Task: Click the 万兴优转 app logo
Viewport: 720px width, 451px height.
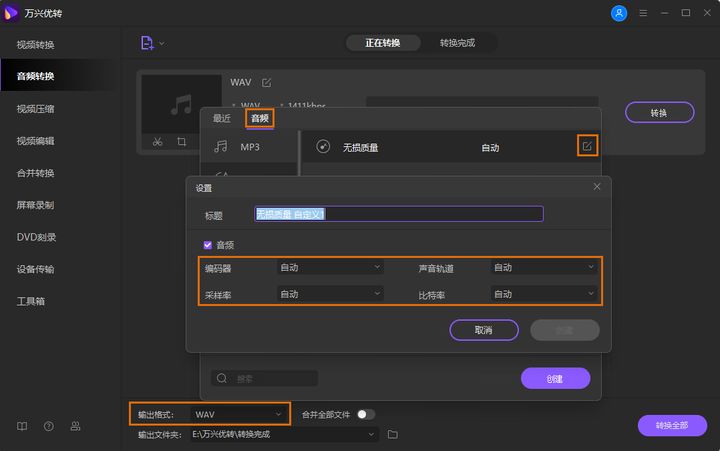Action: (10, 13)
